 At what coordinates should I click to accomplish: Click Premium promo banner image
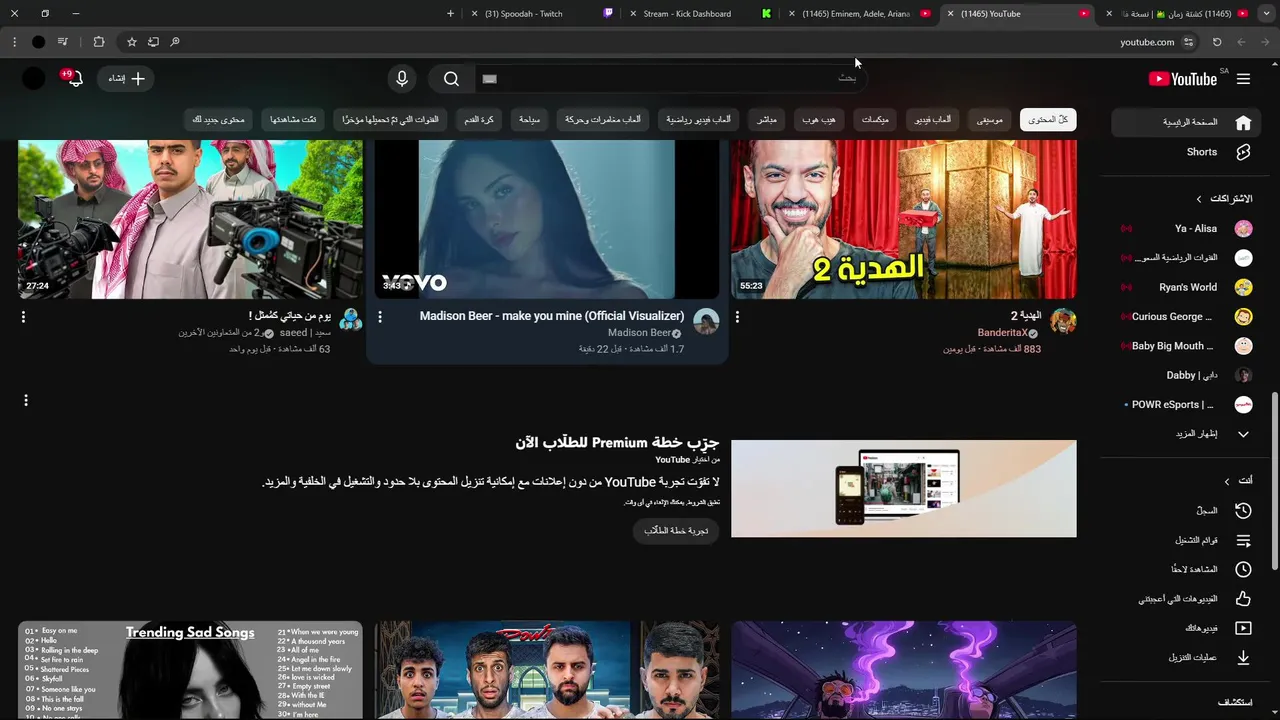[904, 489]
